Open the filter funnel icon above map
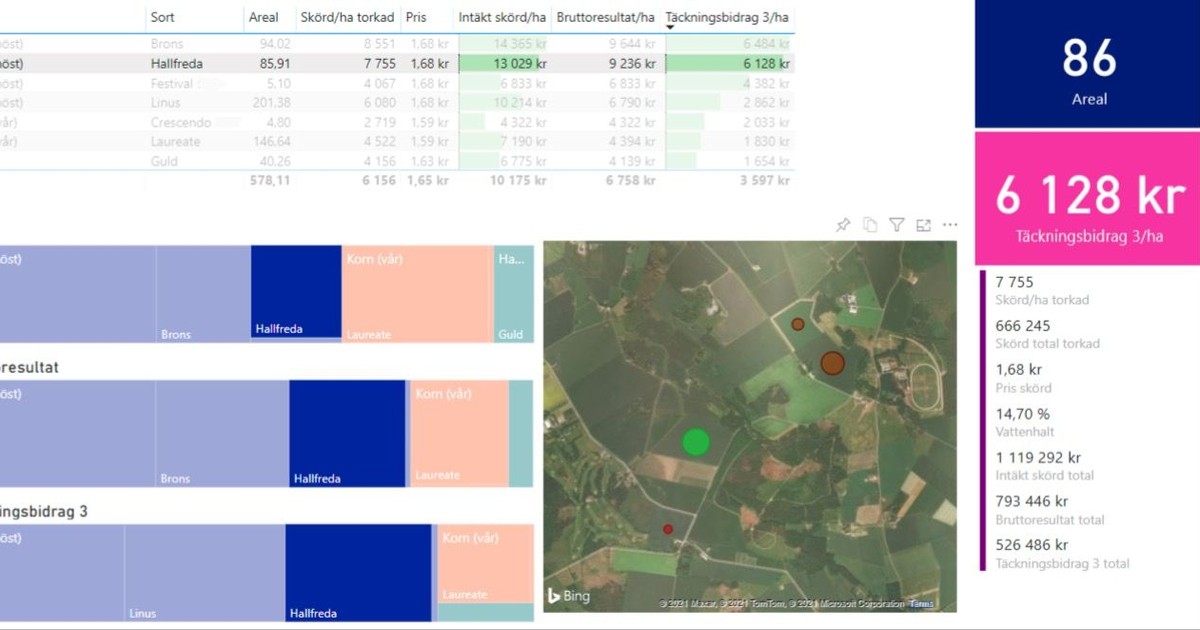 click(897, 225)
